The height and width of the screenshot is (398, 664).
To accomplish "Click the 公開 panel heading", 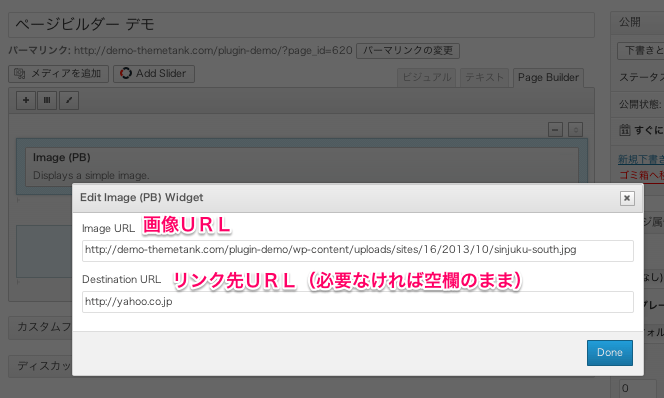I will (630, 22).
